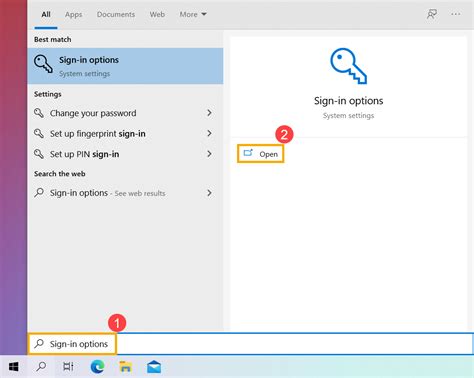Image resolution: width=474 pixels, height=378 pixels.
Task: Open Task View from the taskbar
Action: (x=68, y=367)
